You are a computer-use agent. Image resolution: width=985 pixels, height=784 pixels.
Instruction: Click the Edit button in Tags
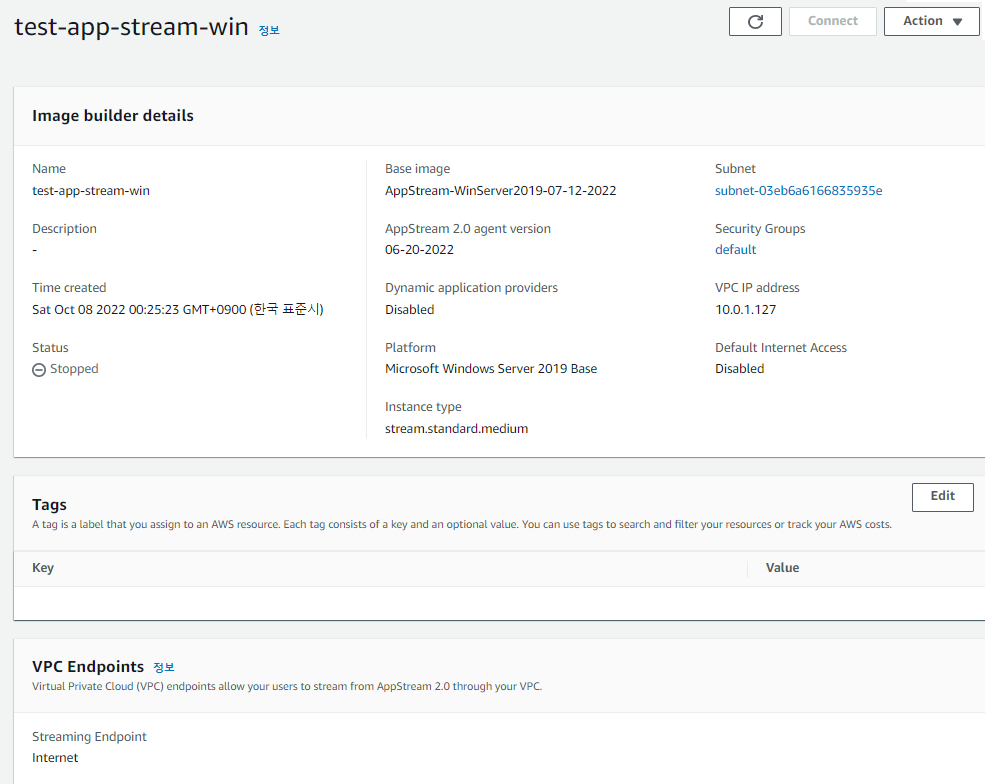(942, 497)
